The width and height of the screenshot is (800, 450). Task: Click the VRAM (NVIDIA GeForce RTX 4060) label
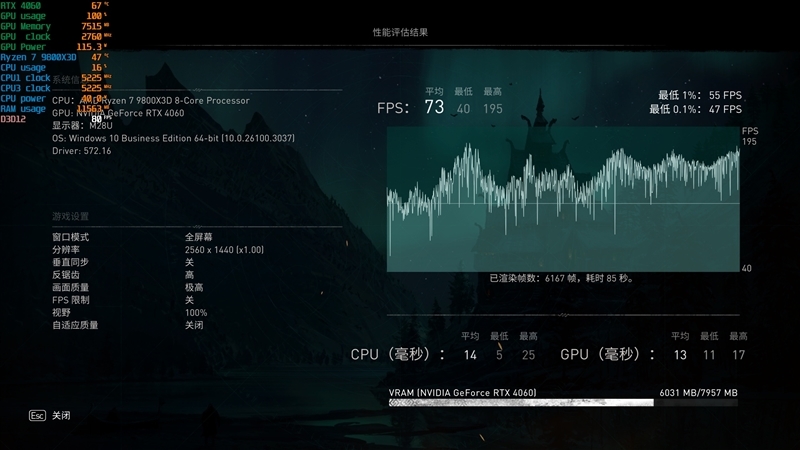[x=462, y=393]
